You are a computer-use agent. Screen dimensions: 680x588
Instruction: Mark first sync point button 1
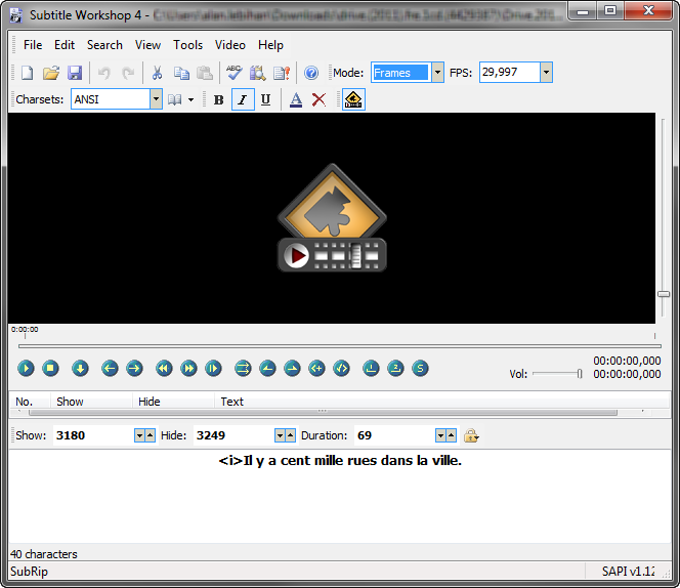(371, 369)
